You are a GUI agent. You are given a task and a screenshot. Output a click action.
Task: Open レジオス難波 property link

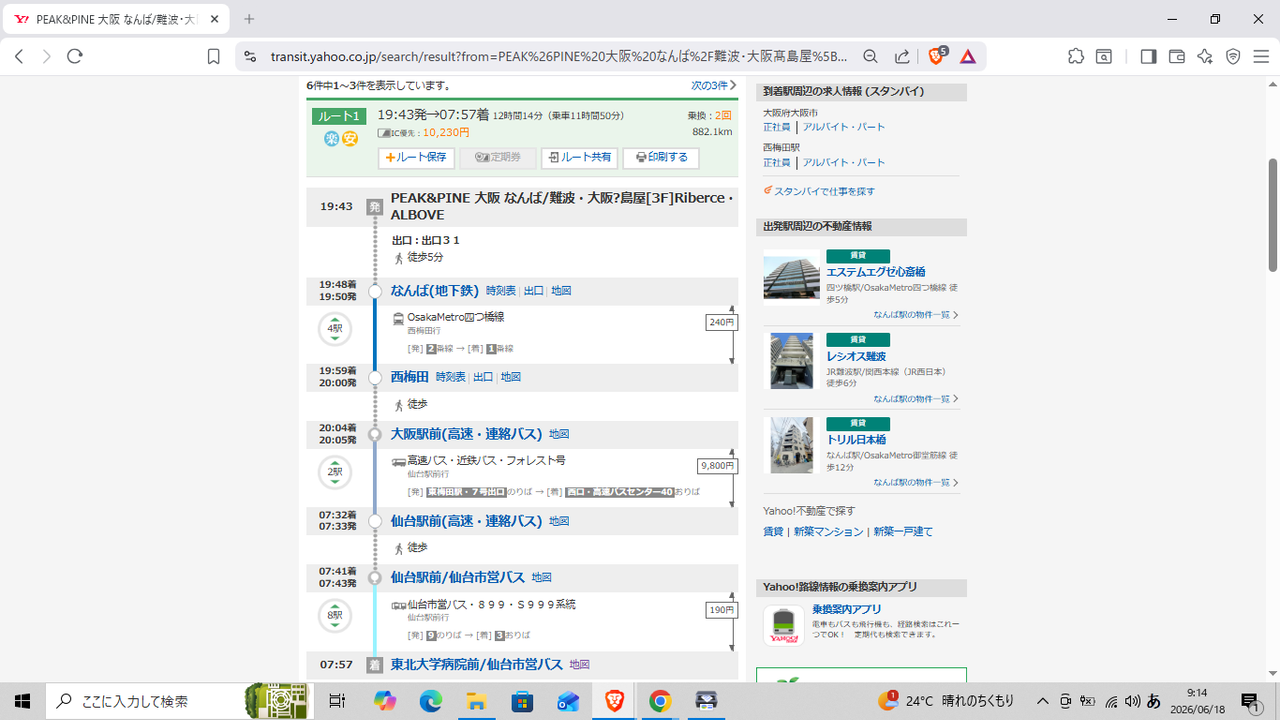[856, 356]
